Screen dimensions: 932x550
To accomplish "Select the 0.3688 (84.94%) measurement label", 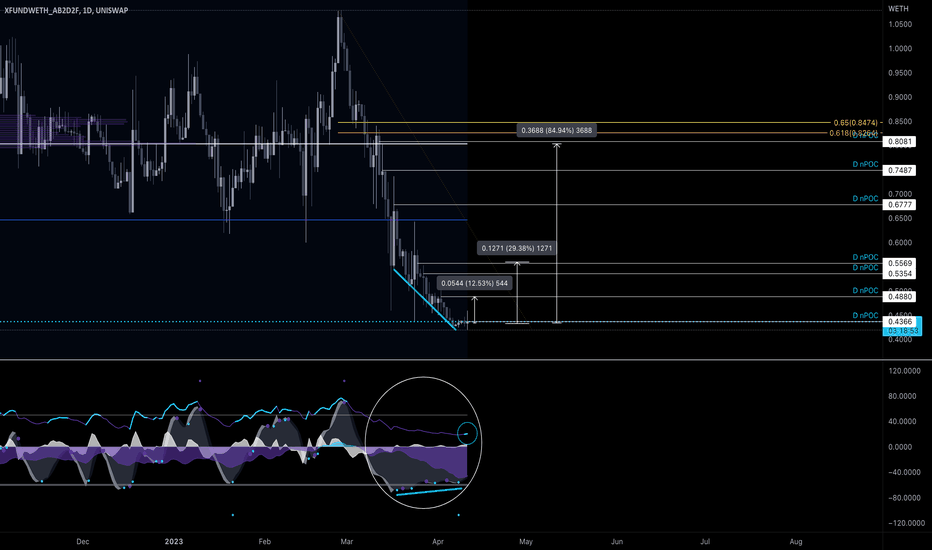I will tap(556, 130).
